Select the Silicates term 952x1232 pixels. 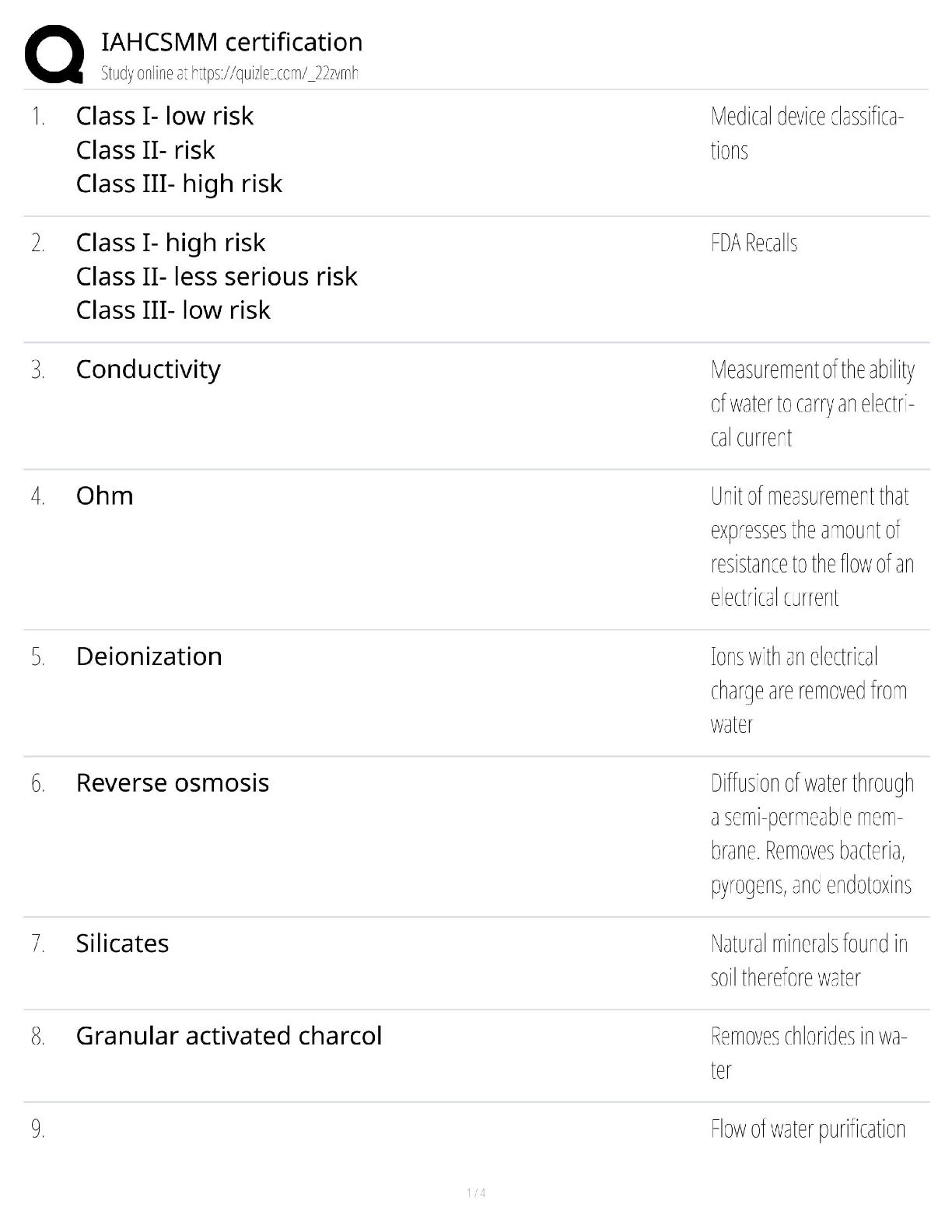point(122,943)
